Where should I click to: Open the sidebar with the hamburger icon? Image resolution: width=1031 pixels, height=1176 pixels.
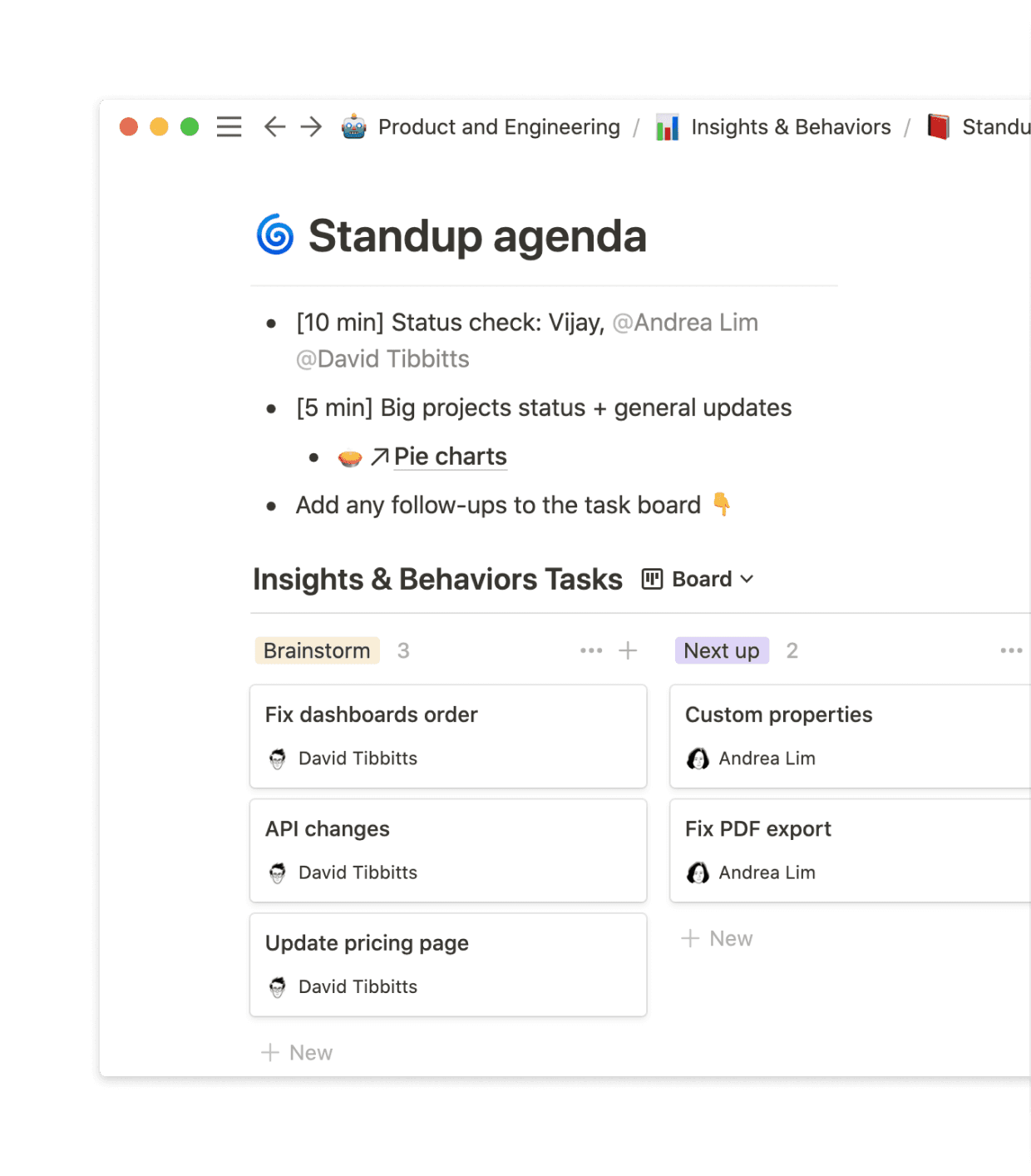click(228, 126)
